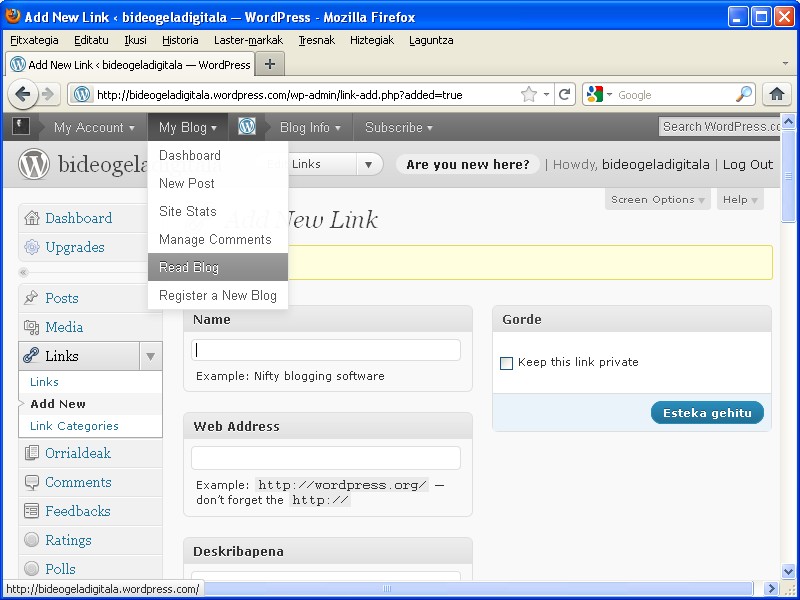Select Register a New Blog menu entry

click(218, 295)
